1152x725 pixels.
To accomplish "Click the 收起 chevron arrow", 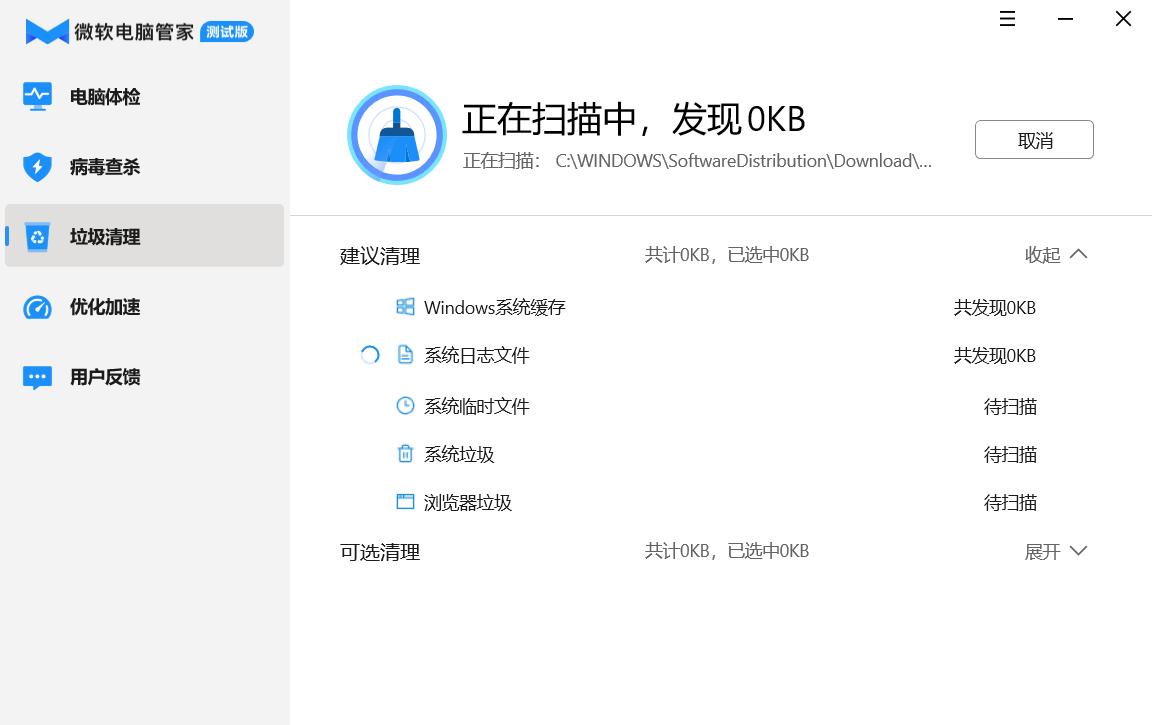I will pyautogui.click(x=1078, y=254).
